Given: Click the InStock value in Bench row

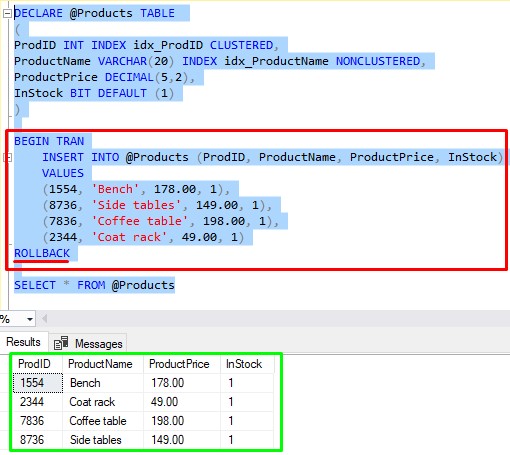Looking at the screenshot, I should 247,383.
